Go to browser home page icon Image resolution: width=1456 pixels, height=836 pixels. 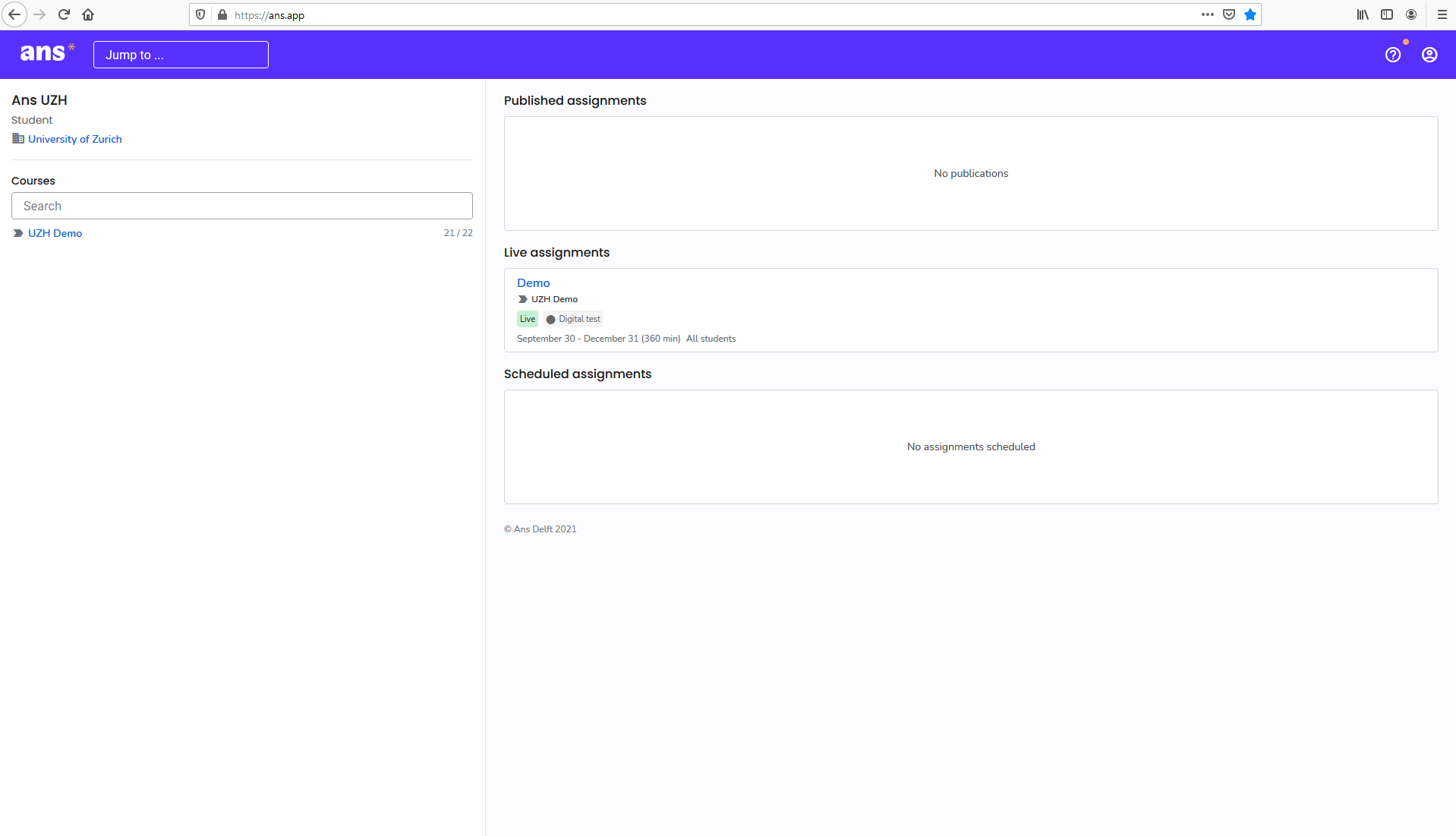click(x=88, y=14)
